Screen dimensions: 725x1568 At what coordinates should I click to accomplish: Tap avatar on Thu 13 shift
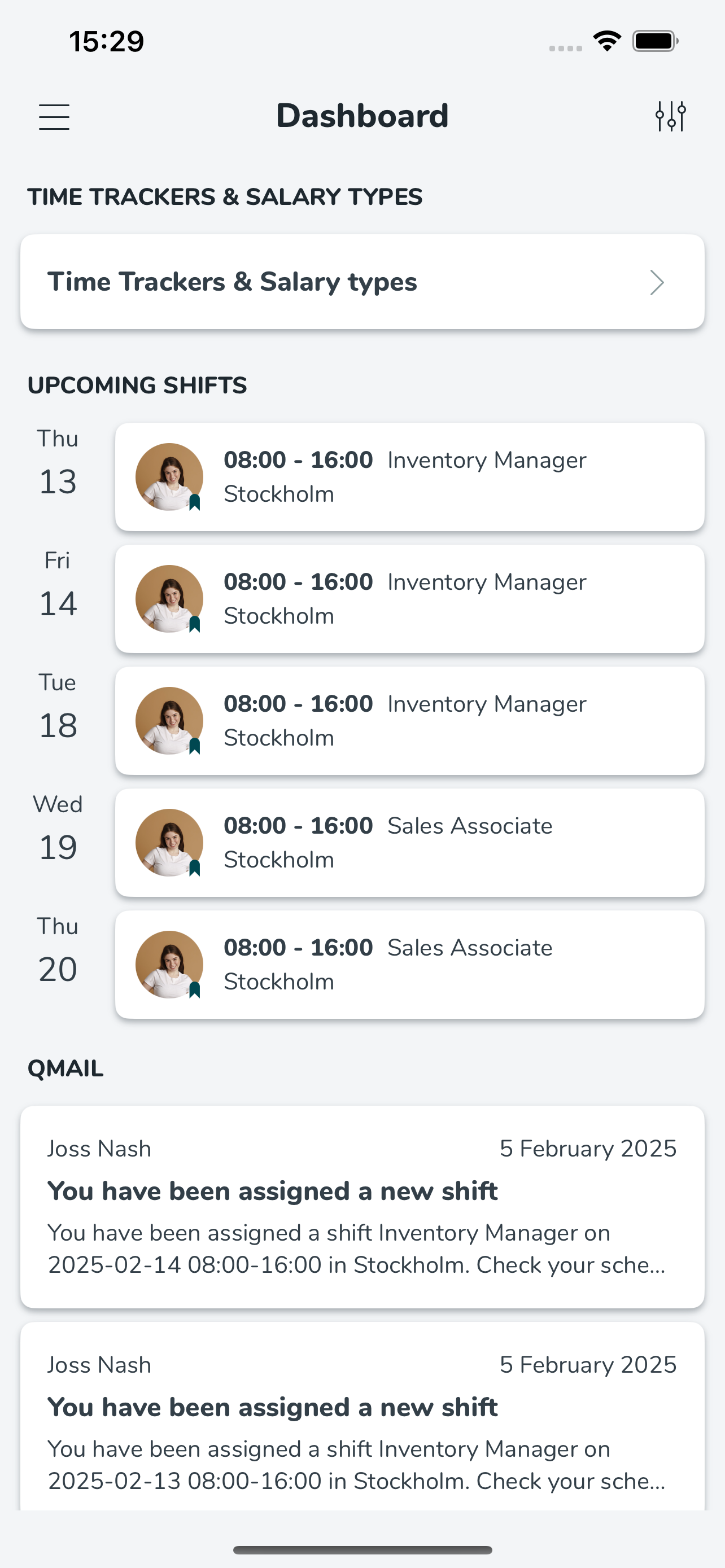(x=169, y=476)
